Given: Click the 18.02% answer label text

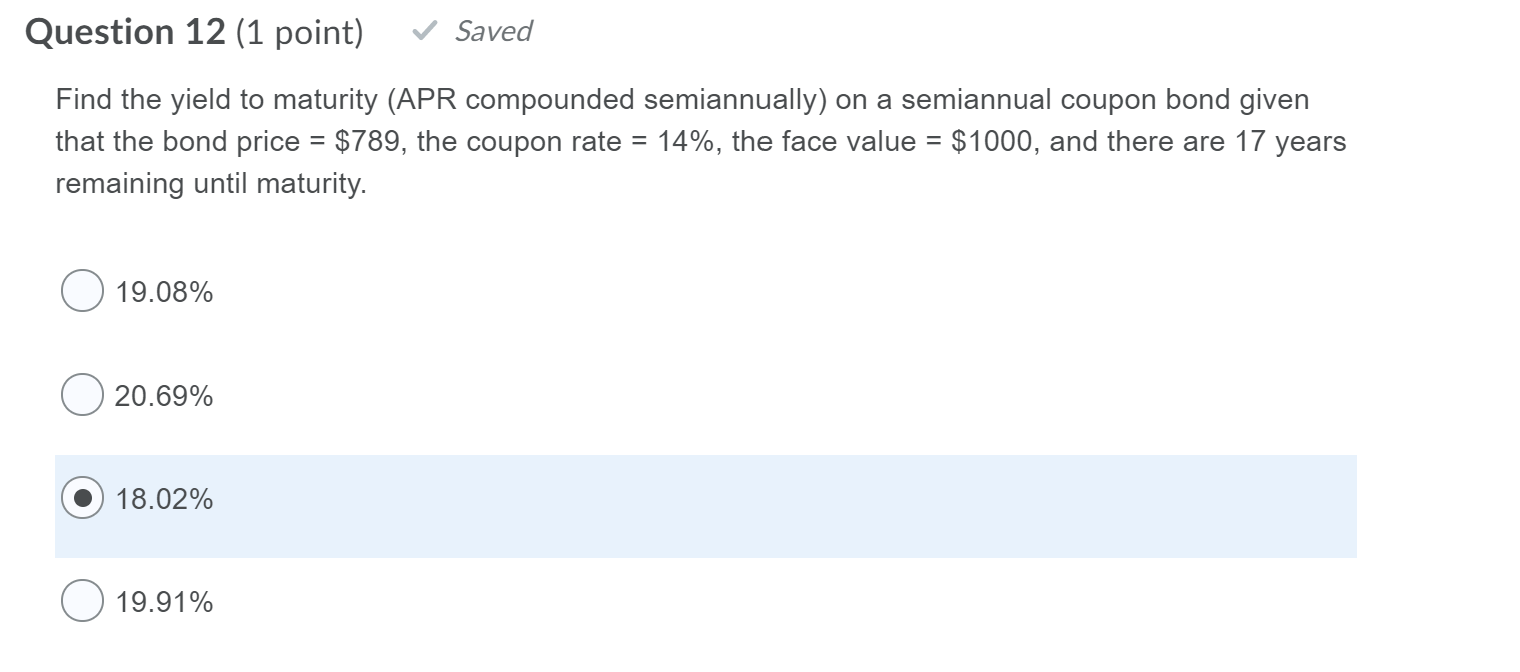Looking at the screenshot, I should coord(164,499).
